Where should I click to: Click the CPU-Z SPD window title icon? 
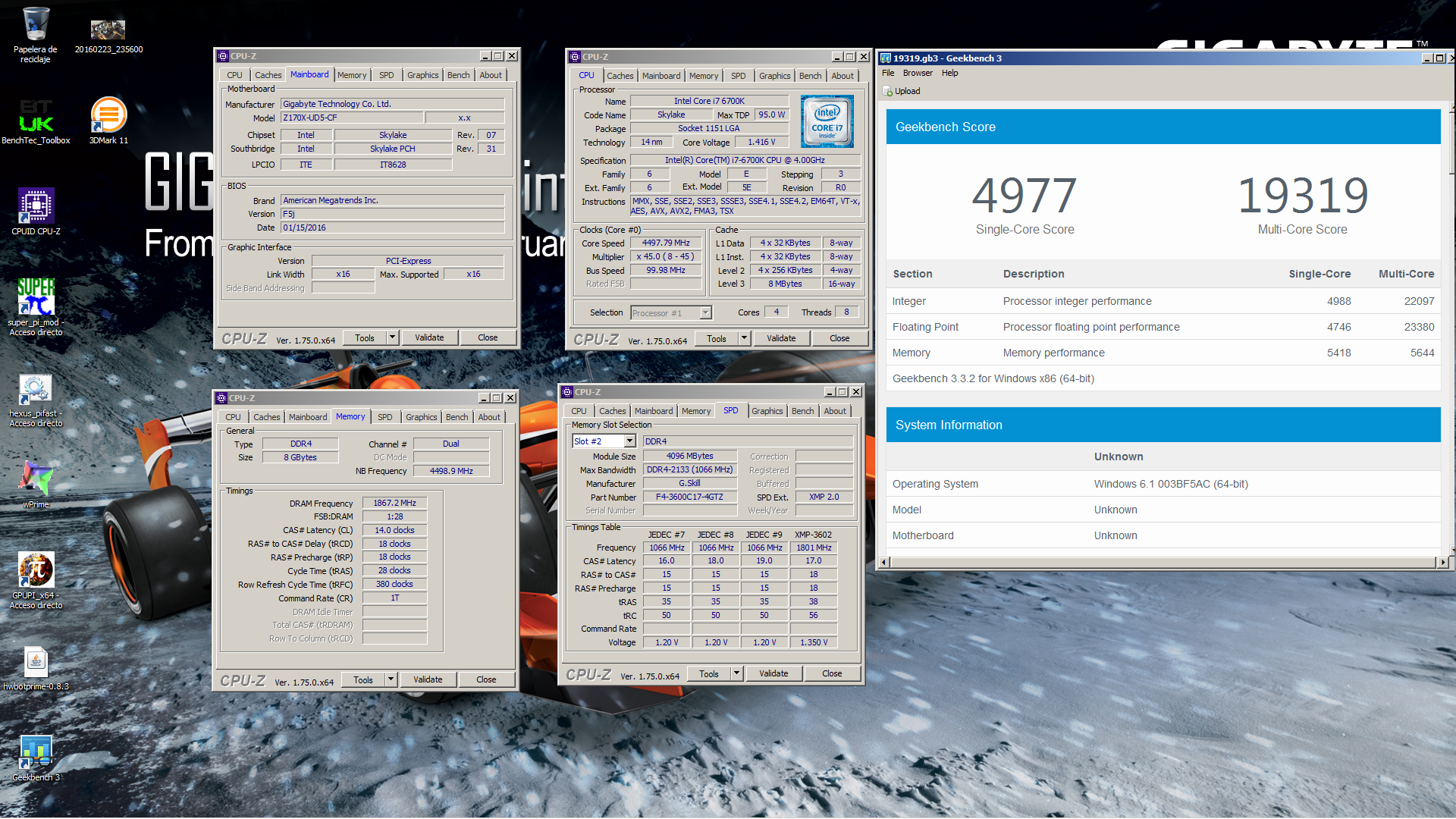point(567,392)
